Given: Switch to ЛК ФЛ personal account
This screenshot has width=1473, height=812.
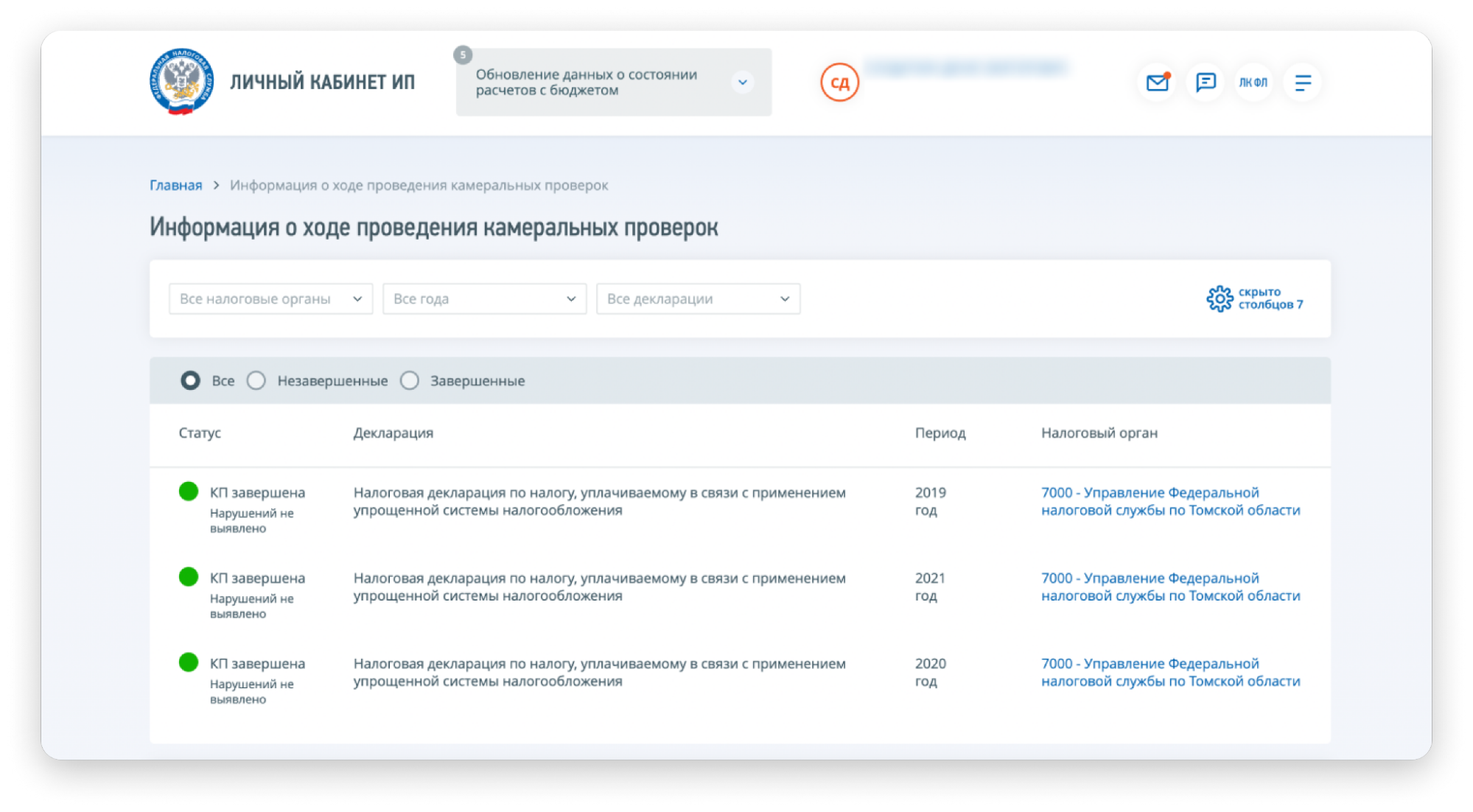Looking at the screenshot, I should (1253, 82).
